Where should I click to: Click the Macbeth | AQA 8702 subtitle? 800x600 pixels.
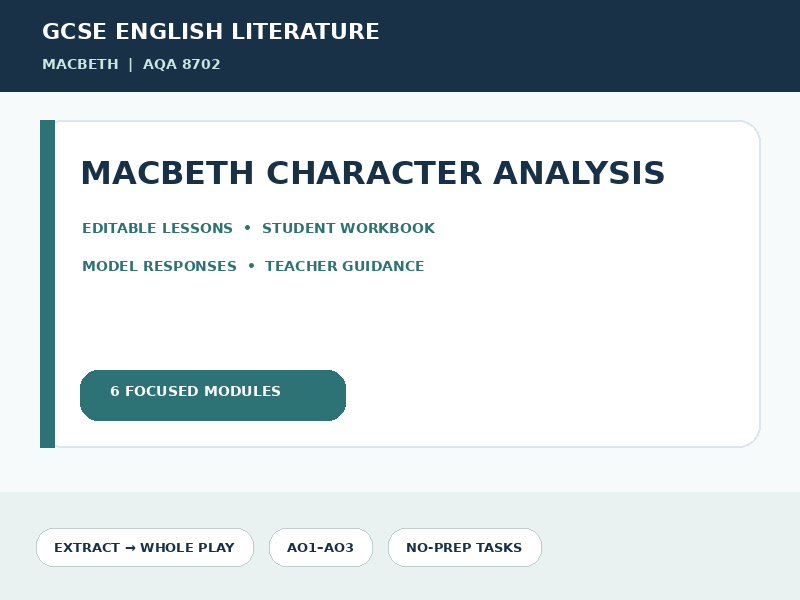click(x=131, y=64)
